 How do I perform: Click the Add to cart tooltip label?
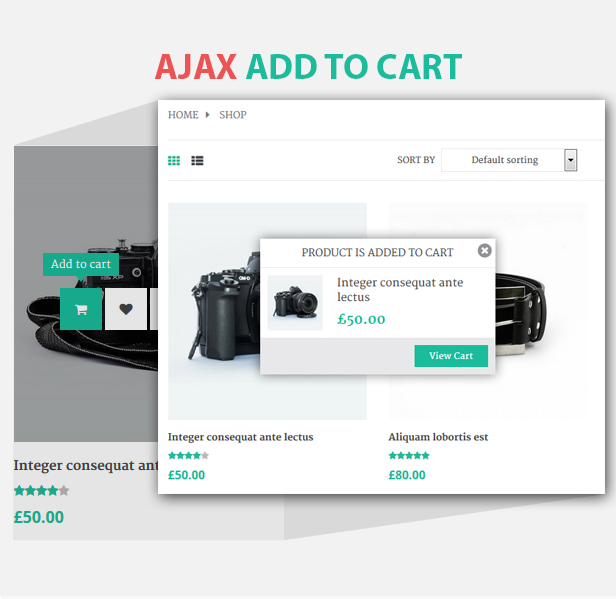(81, 264)
